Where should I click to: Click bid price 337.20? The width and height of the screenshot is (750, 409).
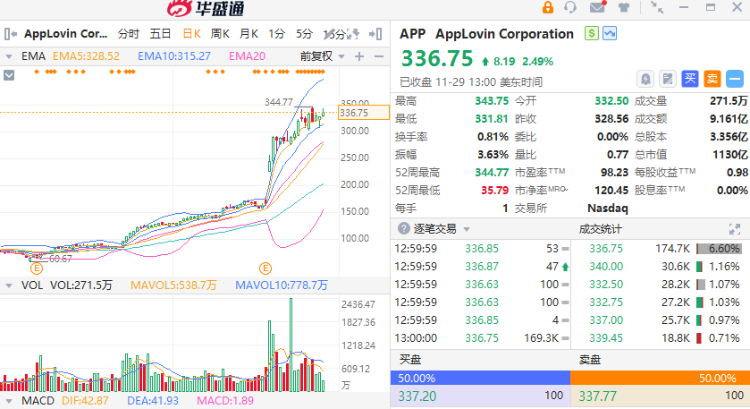click(417, 396)
